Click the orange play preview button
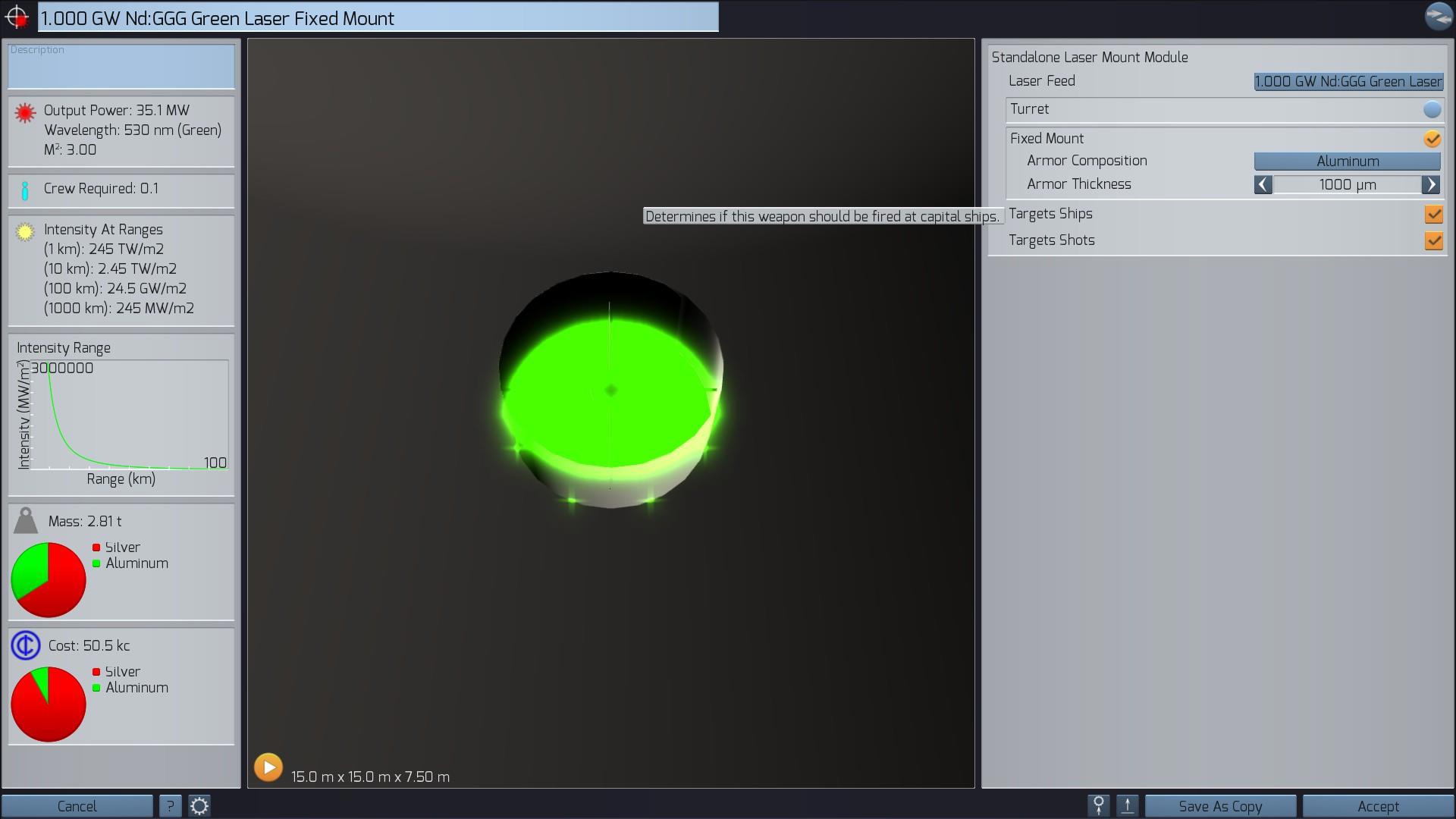Viewport: 1456px width, 819px height. coord(268,767)
